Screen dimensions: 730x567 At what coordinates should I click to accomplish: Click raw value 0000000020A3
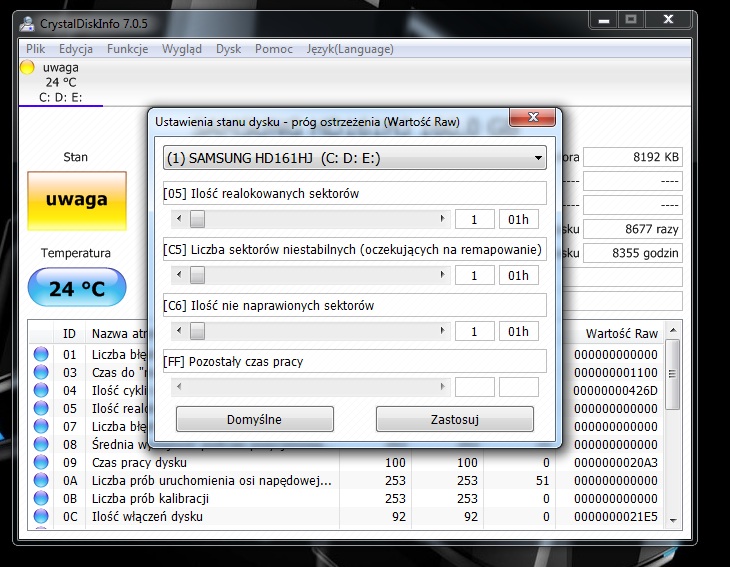click(x=615, y=462)
